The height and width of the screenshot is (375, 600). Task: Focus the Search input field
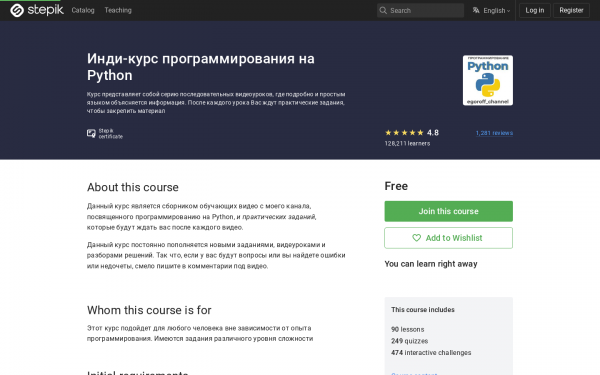[420, 10]
